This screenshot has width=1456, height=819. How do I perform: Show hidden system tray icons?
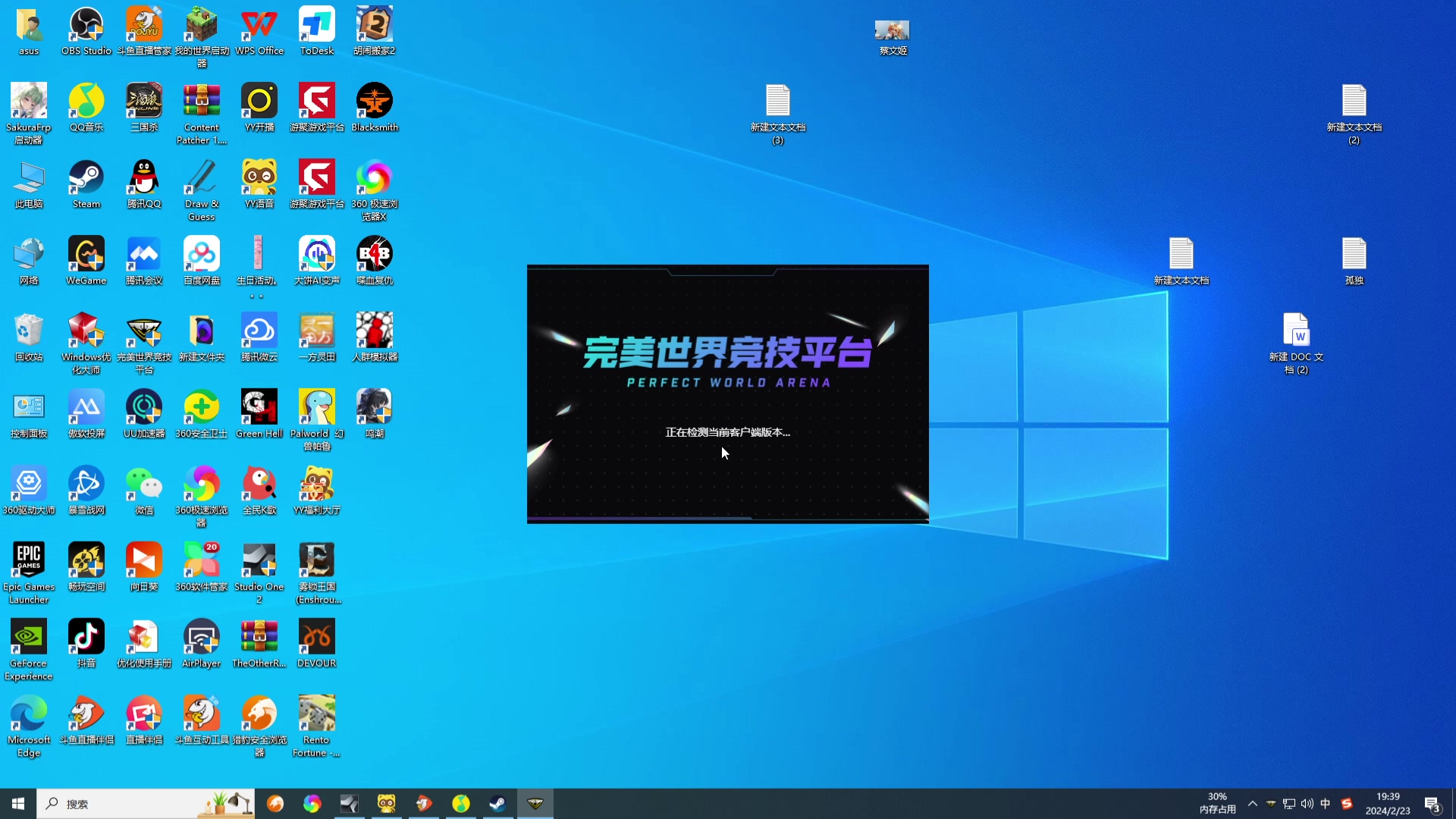pos(1253,804)
